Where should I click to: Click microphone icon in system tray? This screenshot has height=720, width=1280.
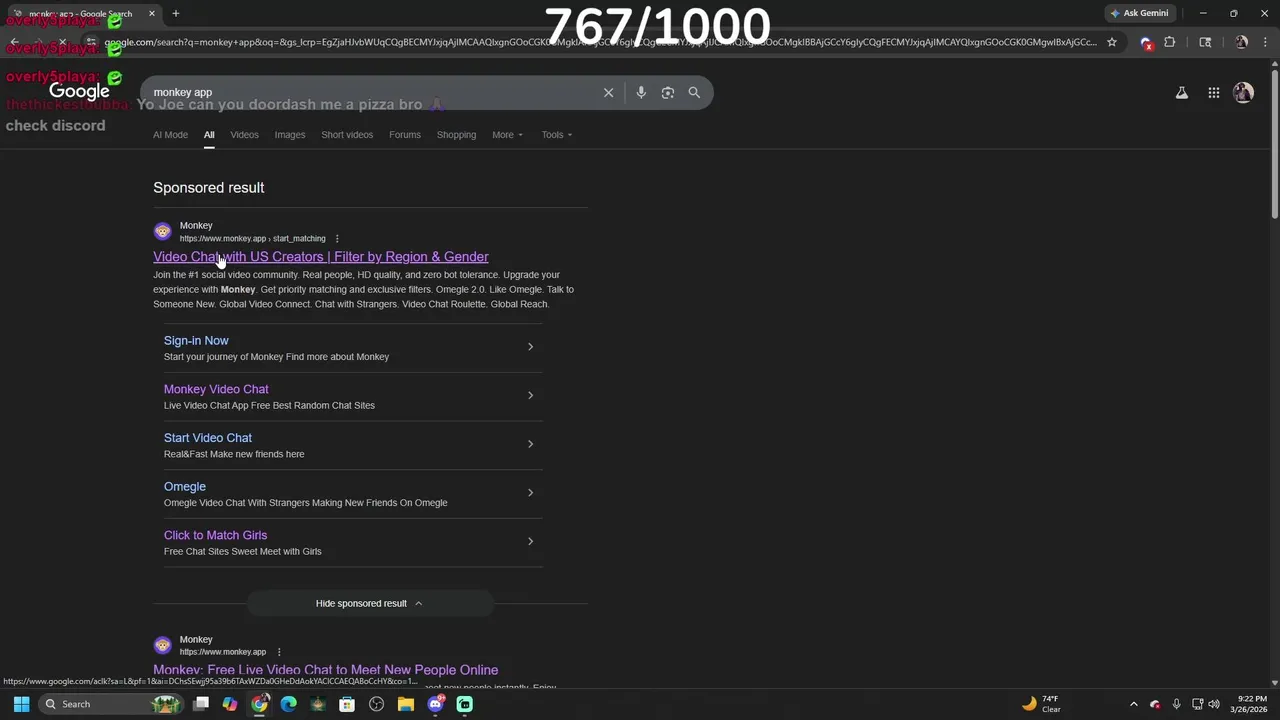point(1176,704)
